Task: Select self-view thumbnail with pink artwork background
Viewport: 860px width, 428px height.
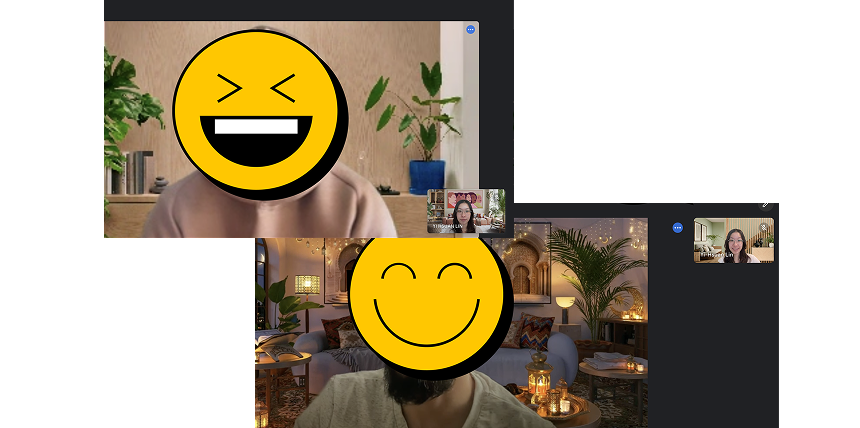Action: click(x=466, y=211)
